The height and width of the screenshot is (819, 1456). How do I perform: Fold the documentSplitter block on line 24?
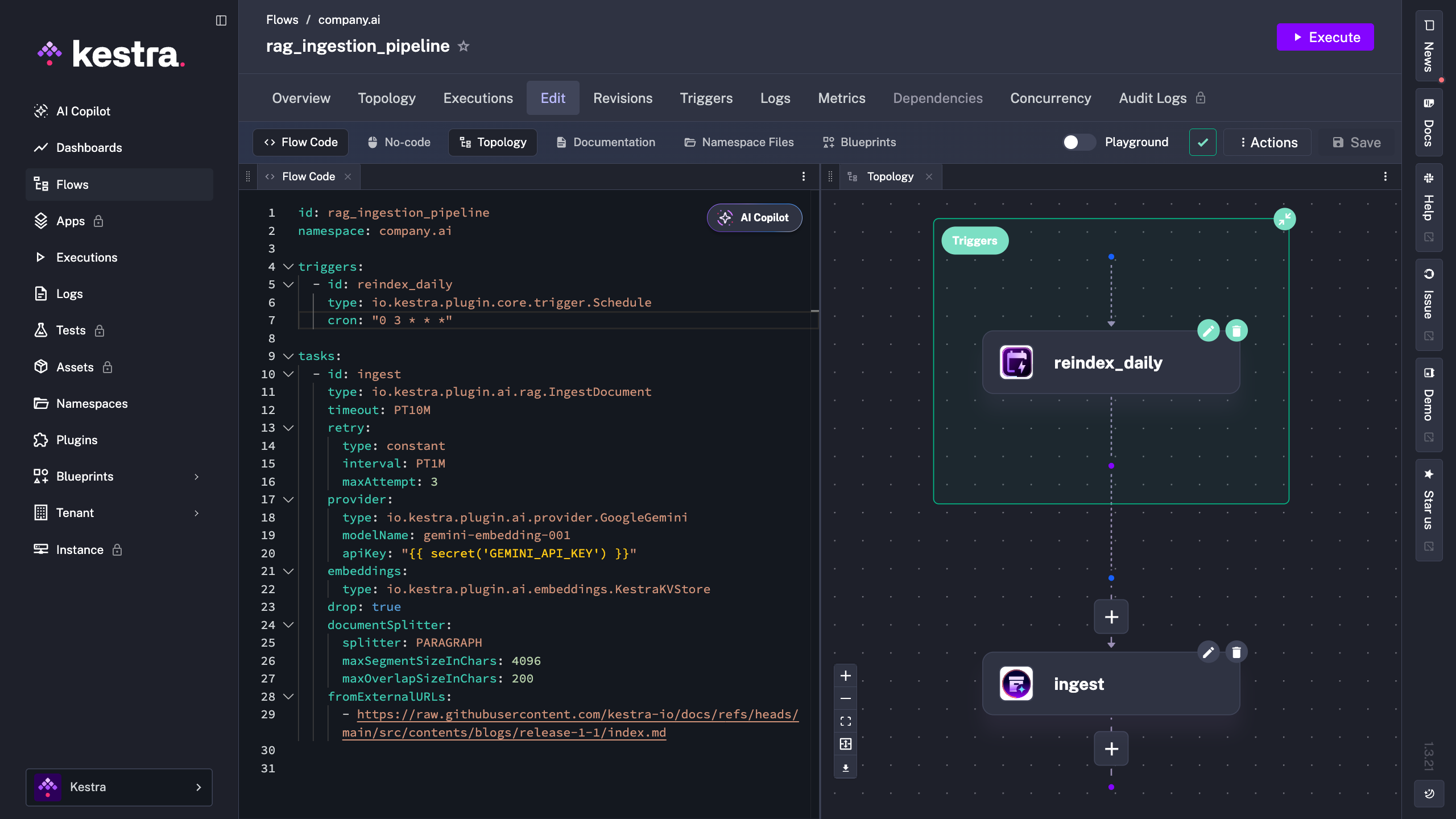pyautogui.click(x=288, y=625)
